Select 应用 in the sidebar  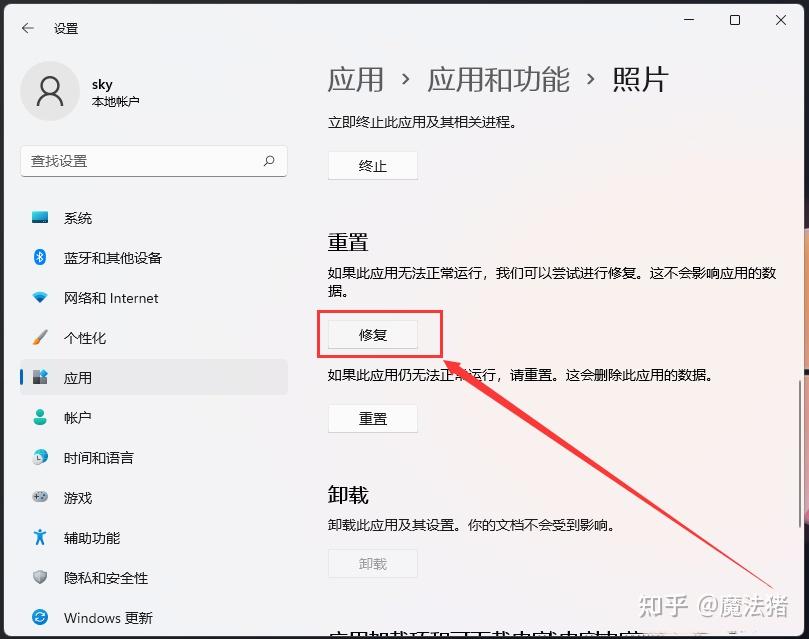(x=154, y=378)
